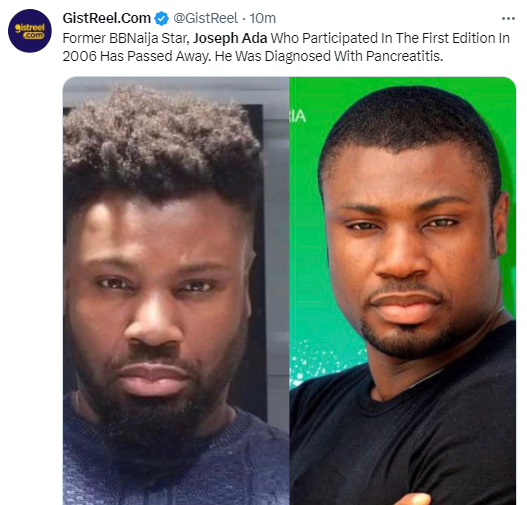Select the word Pancreatitis in the tweet

click(404, 56)
